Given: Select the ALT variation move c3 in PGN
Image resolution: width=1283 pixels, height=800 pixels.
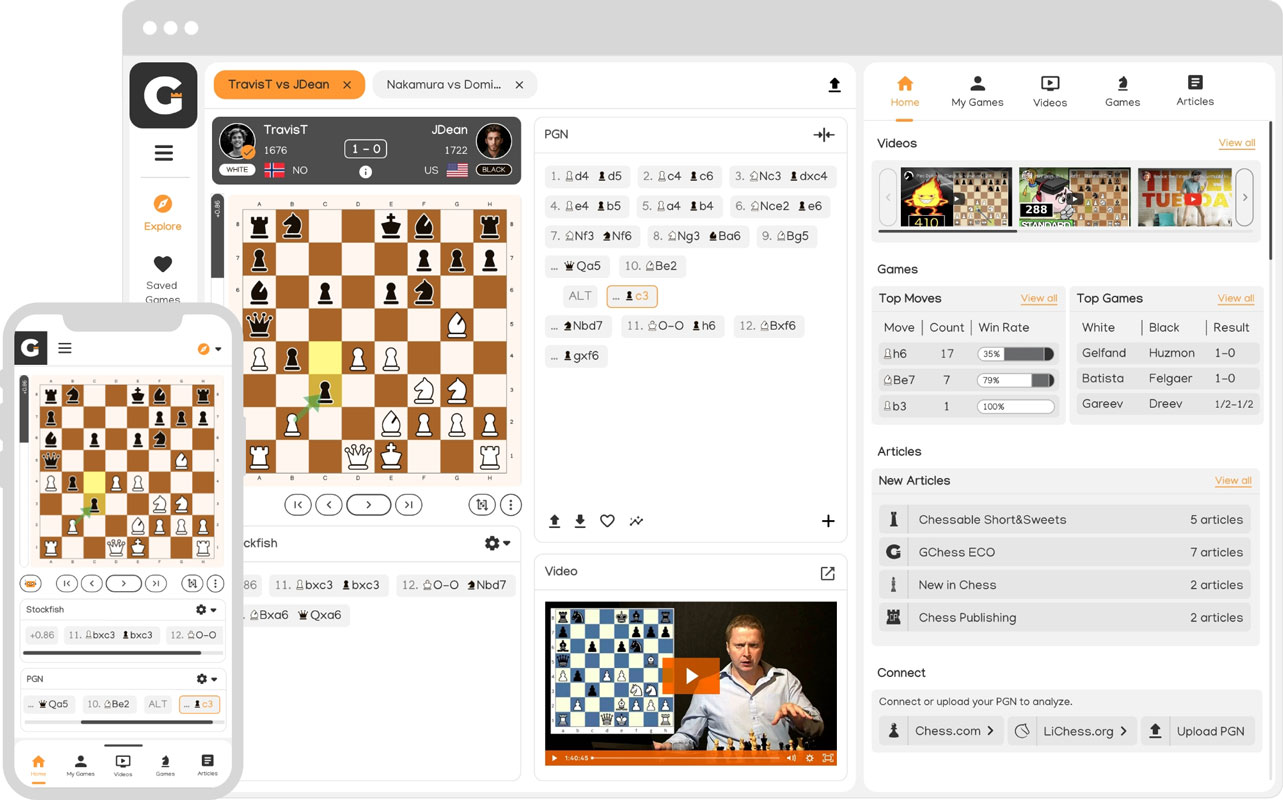Looking at the screenshot, I should (x=632, y=296).
